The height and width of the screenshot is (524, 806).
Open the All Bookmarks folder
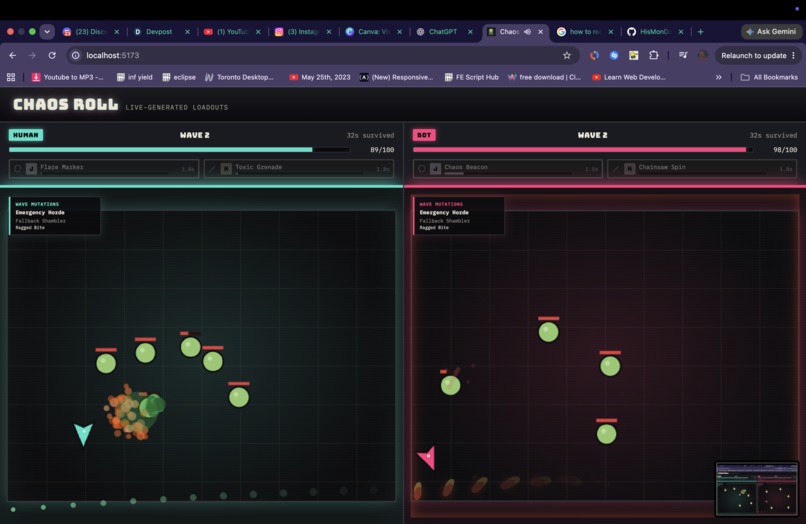click(x=769, y=77)
